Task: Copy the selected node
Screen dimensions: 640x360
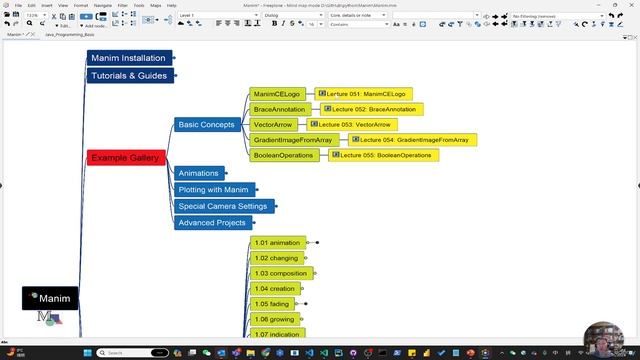Action: coord(62,16)
